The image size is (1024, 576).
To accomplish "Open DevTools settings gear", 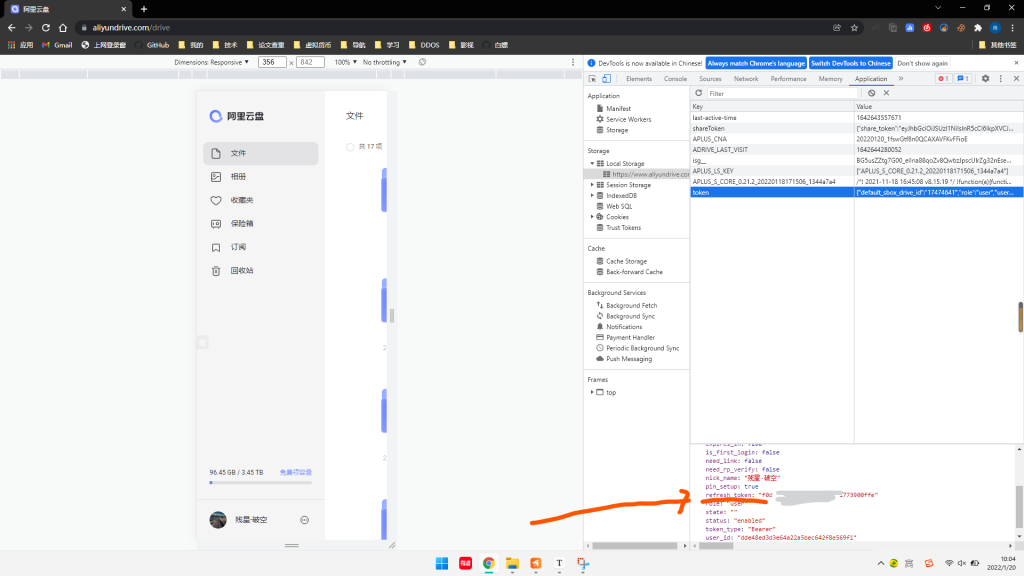I will pos(985,78).
